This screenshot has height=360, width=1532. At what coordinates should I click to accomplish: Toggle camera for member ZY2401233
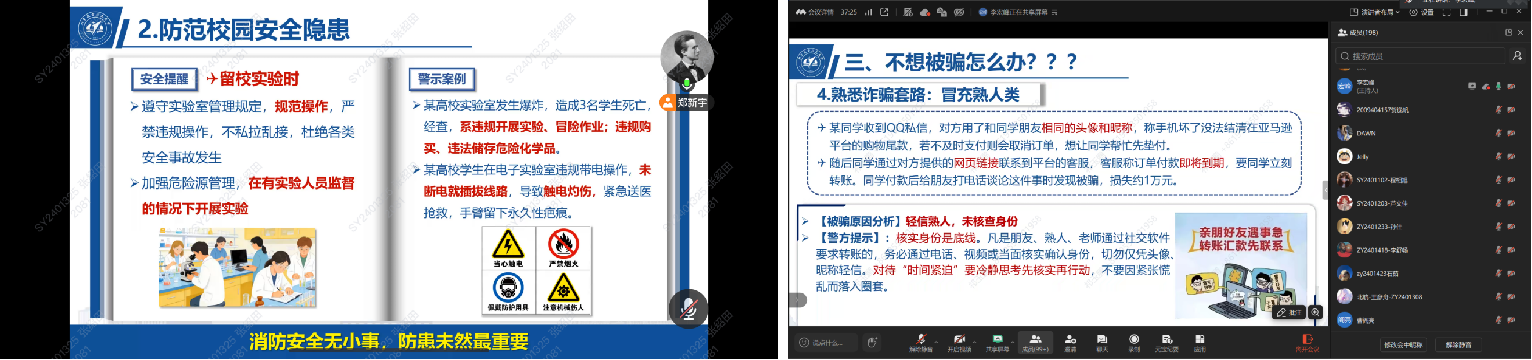coord(1511,227)
